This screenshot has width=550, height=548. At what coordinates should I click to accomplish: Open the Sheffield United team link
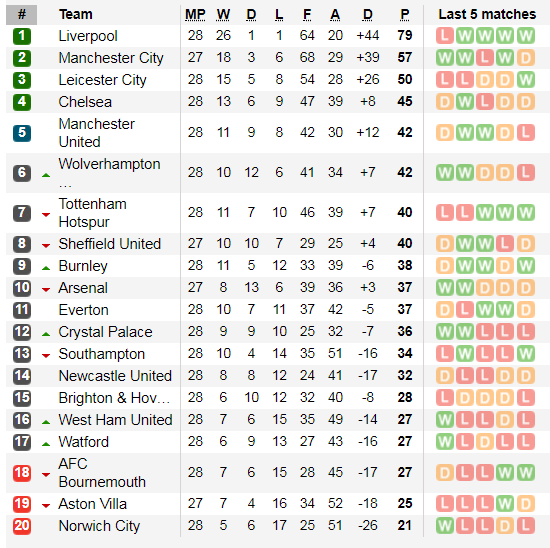pyautogui.click(x=109, y=244)
